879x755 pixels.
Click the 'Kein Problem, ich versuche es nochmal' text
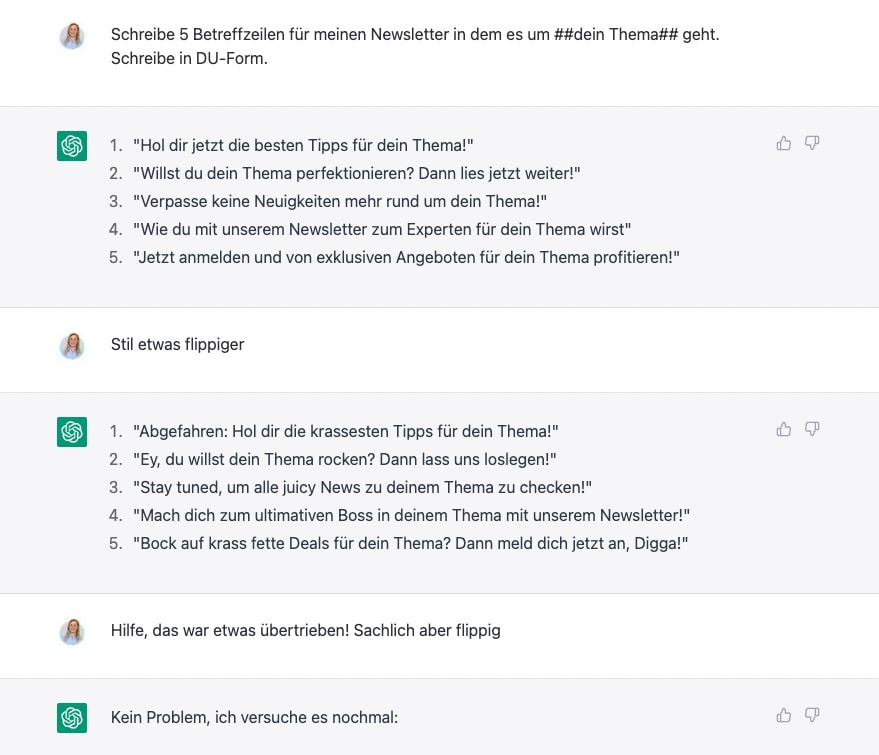point(254,717)
